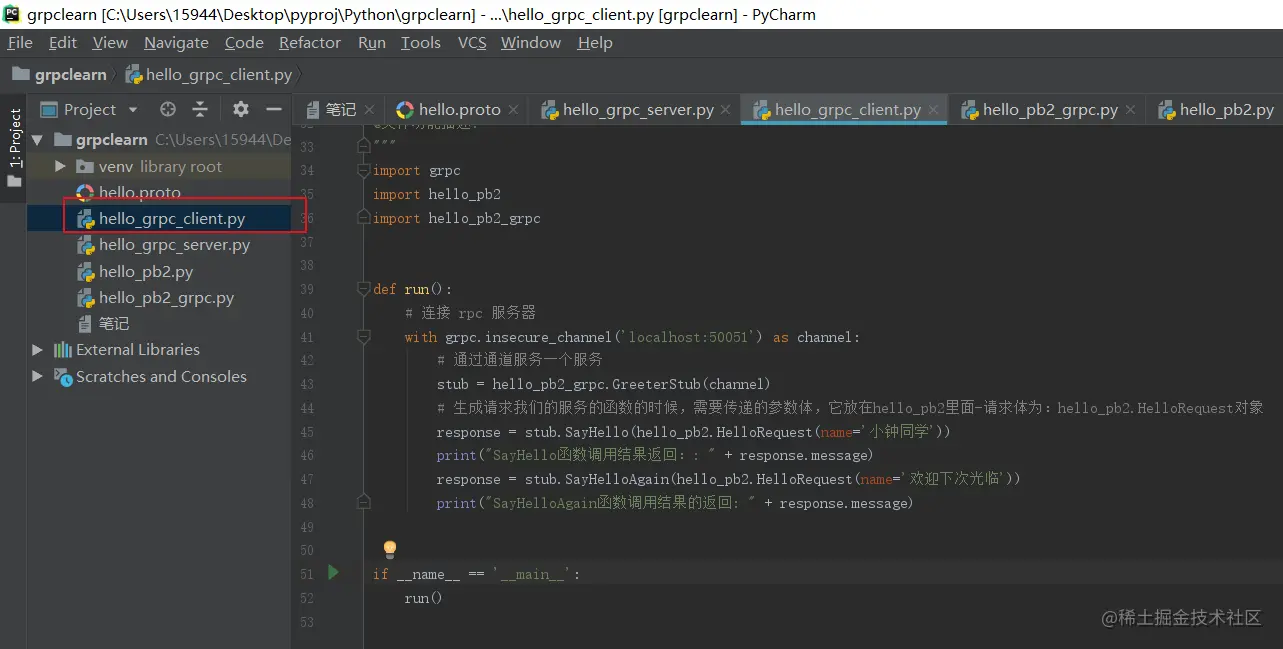Viewport: 1283px width, 649px height.
Task: Close the hello_grpc_client.py tab
Action: point(934,110)
